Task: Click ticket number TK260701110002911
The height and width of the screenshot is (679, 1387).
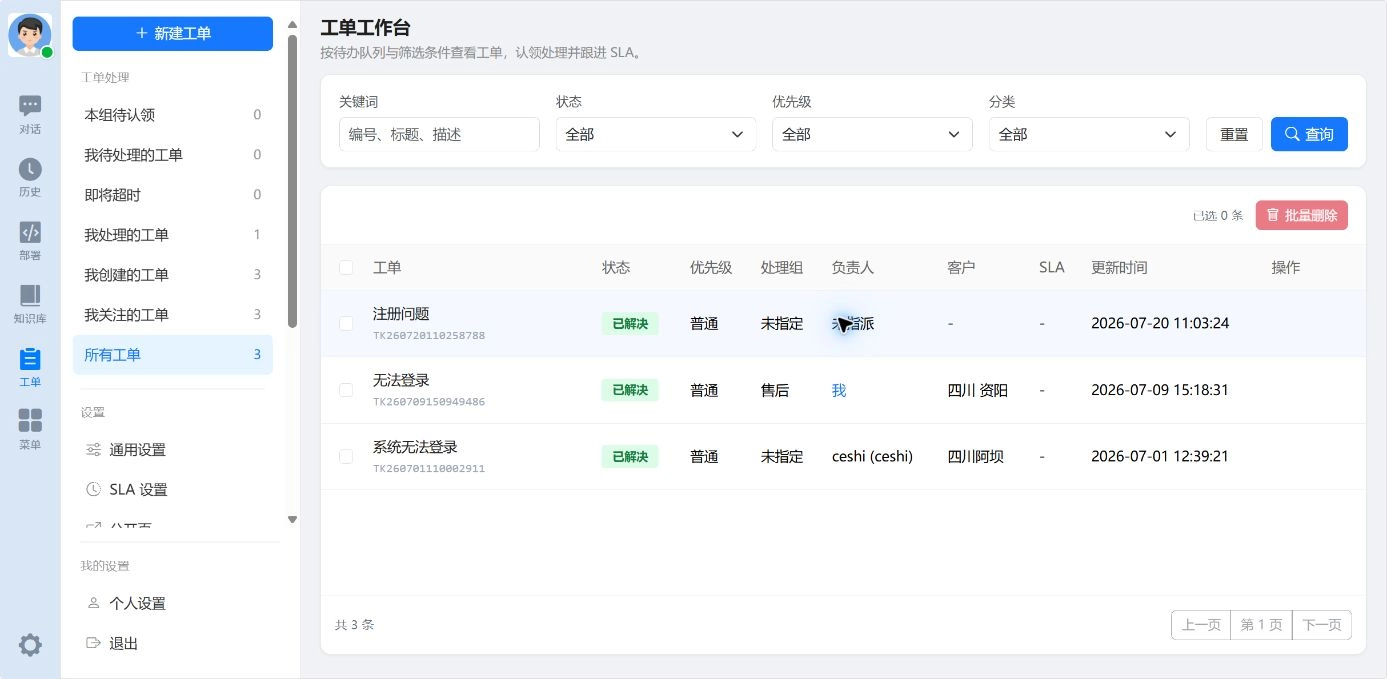Action: [429, 468]
